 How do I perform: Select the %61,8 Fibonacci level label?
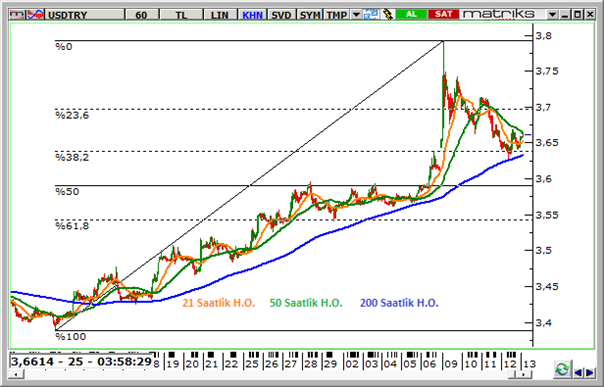tap(72, 226)
